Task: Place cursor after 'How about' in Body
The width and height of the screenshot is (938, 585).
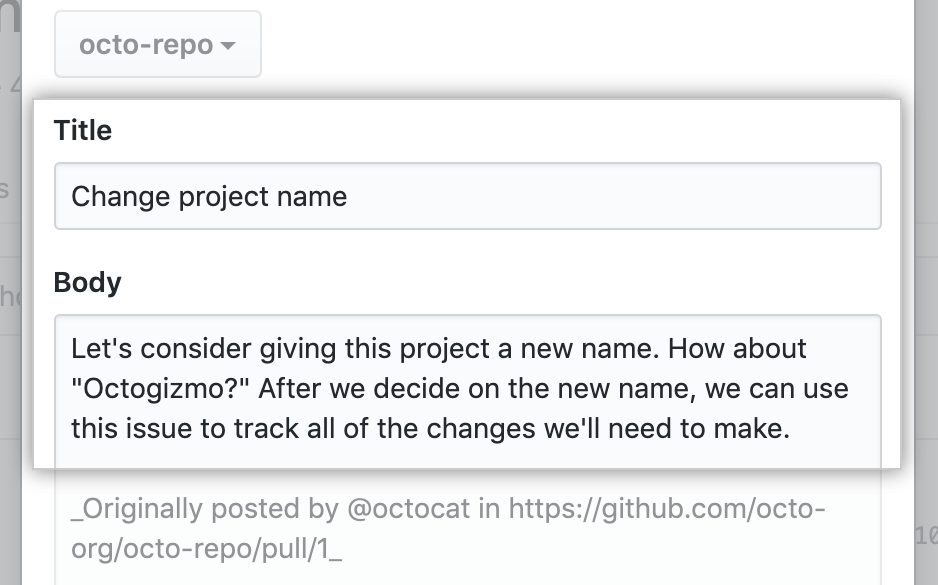Action: tap(807, 350)
